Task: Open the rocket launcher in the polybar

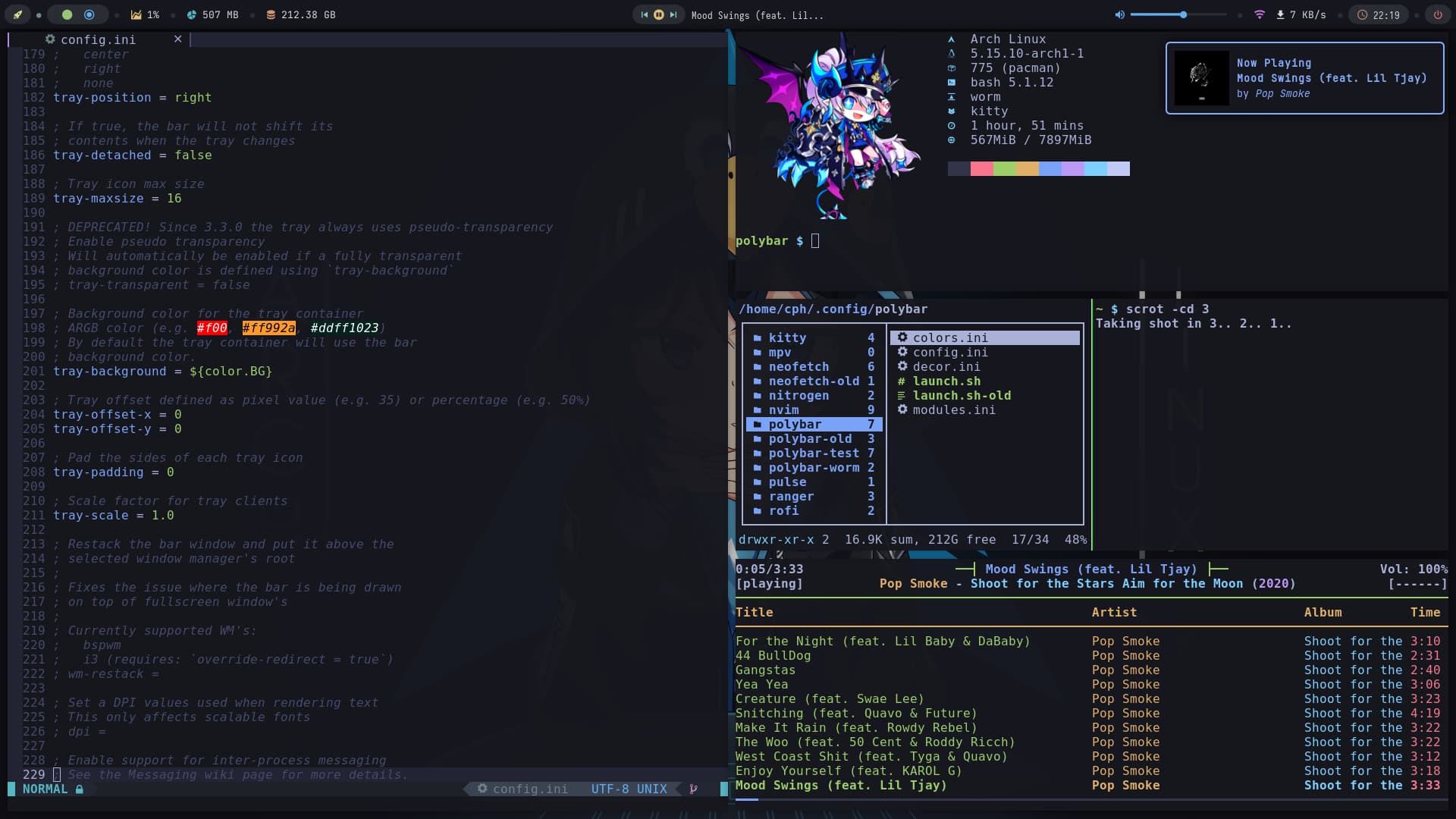Action: click(17, 14)
